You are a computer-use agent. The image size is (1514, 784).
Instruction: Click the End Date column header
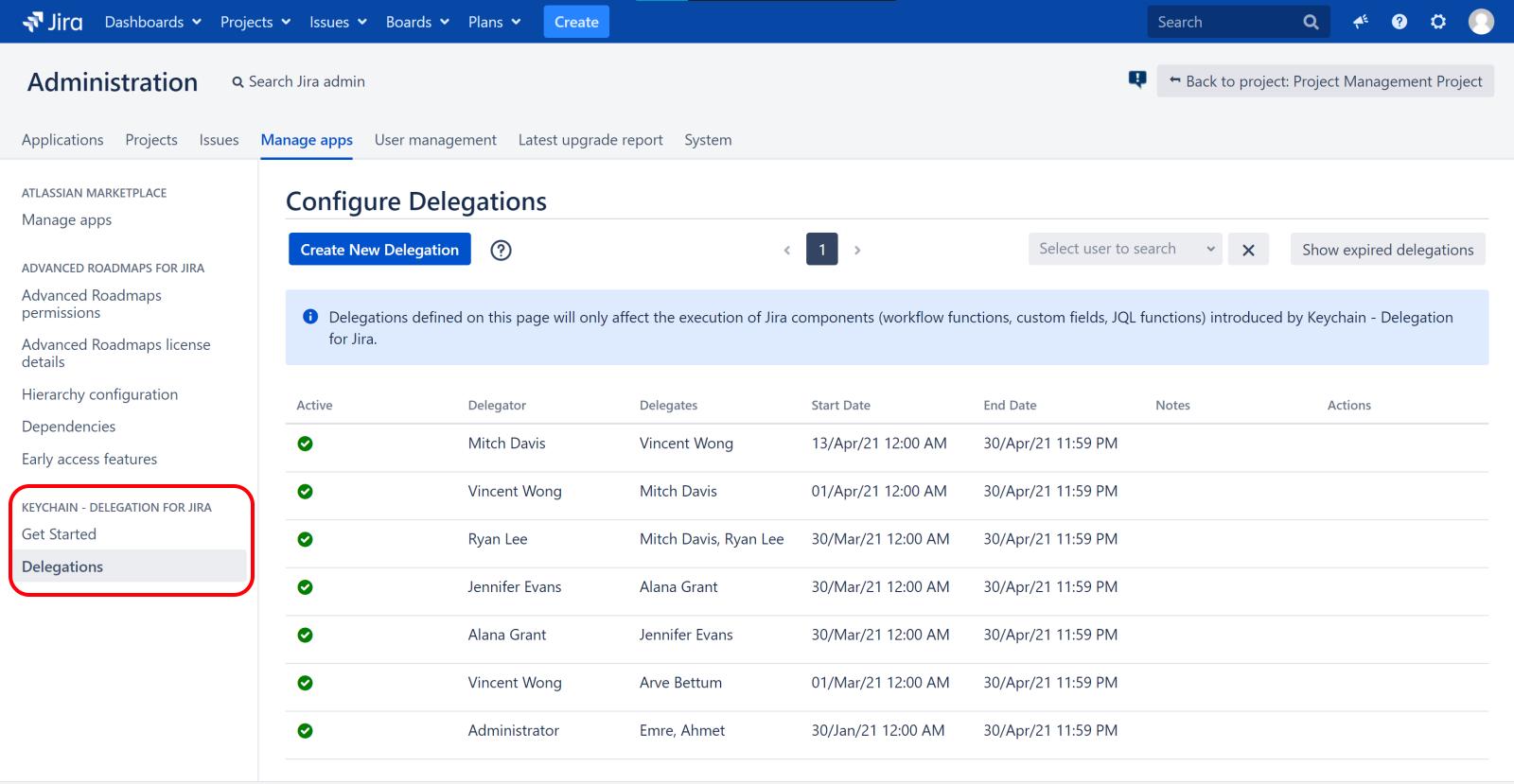tap(1010, 405)
